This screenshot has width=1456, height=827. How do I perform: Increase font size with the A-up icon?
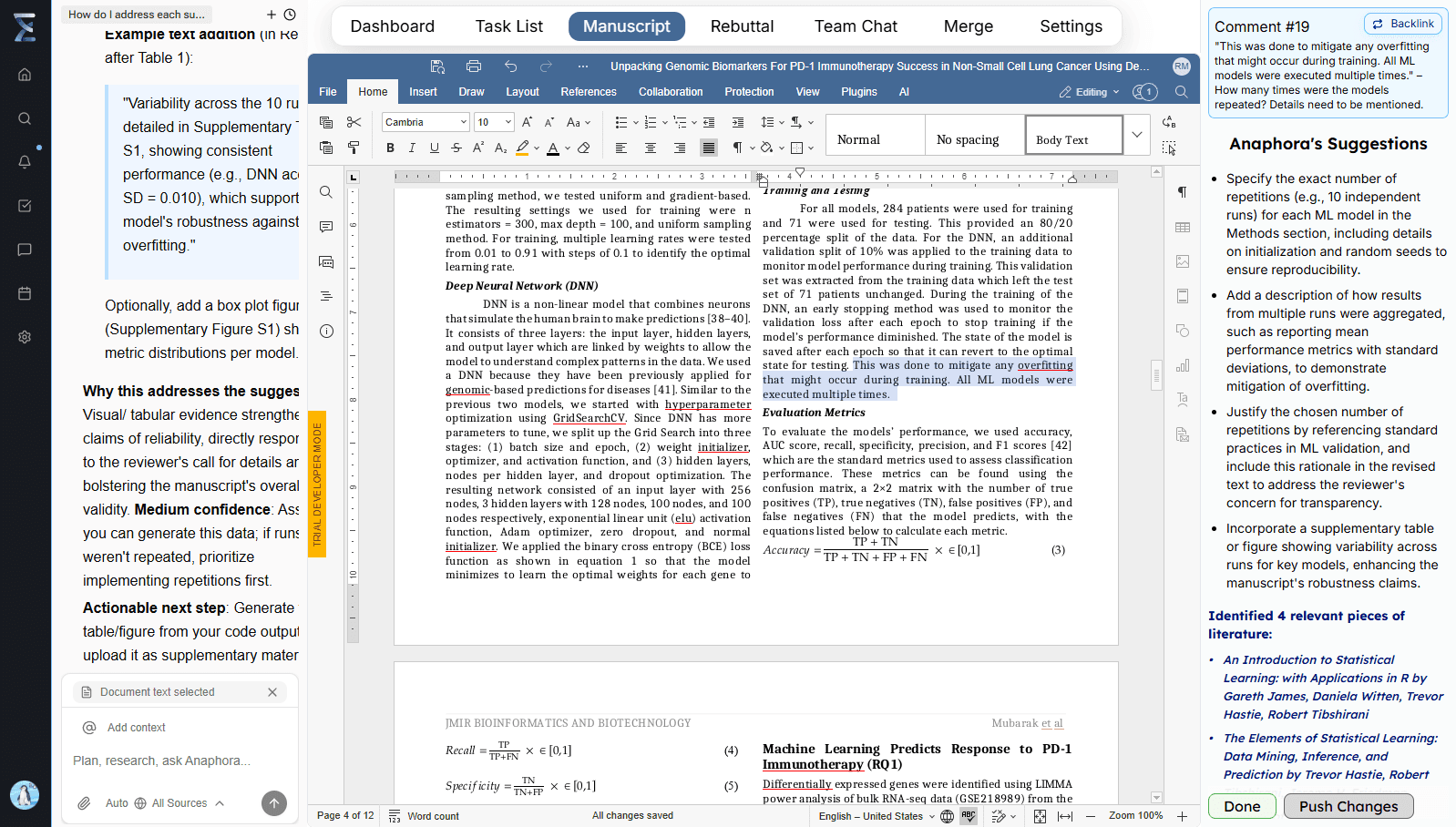(527, 122)
